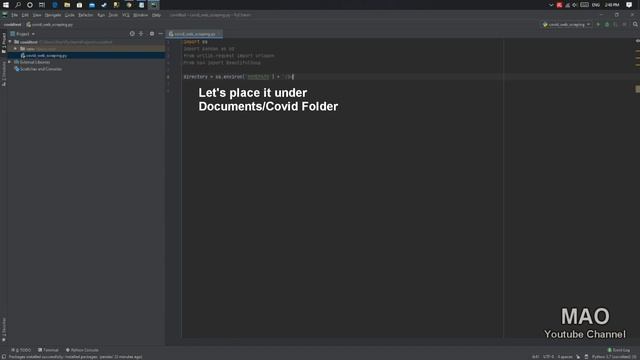Open the Navigate menu
640x360 pixels.
pos(53,15)
